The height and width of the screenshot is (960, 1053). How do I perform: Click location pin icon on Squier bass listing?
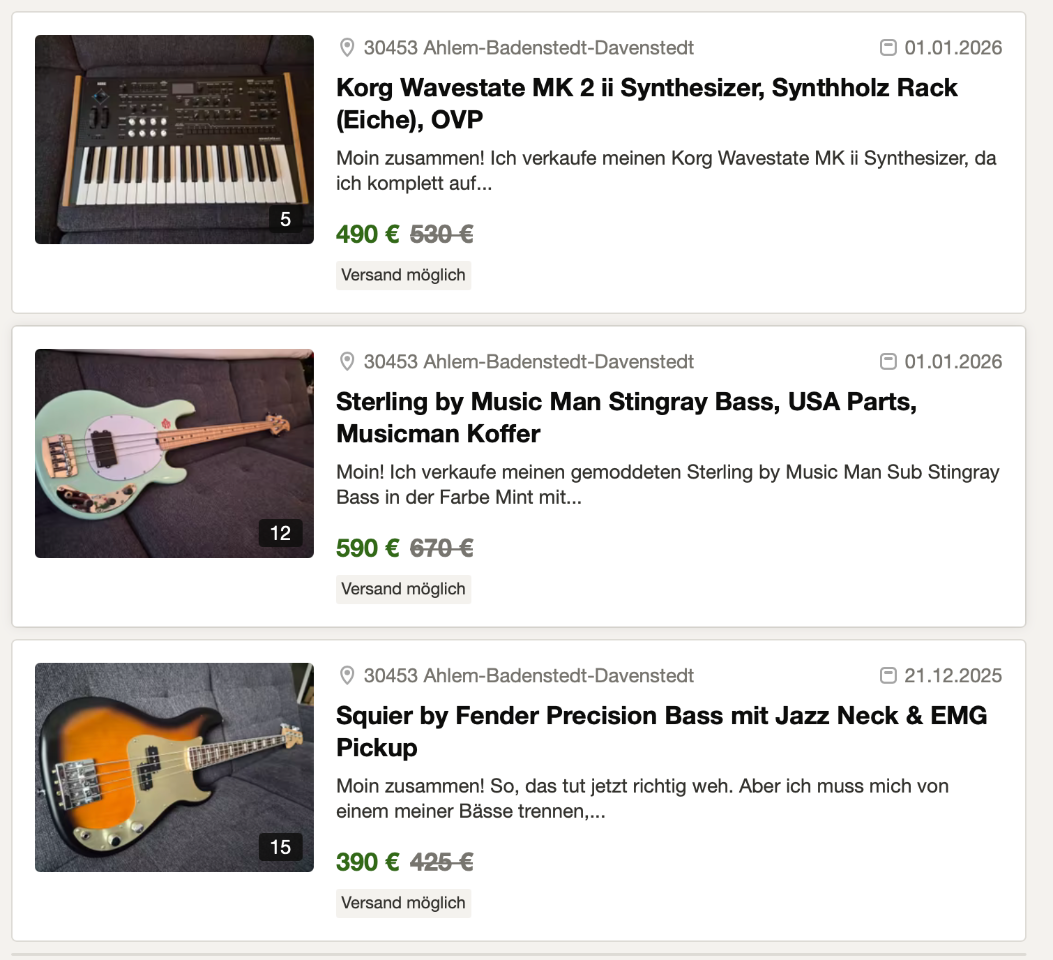[347, 676]
